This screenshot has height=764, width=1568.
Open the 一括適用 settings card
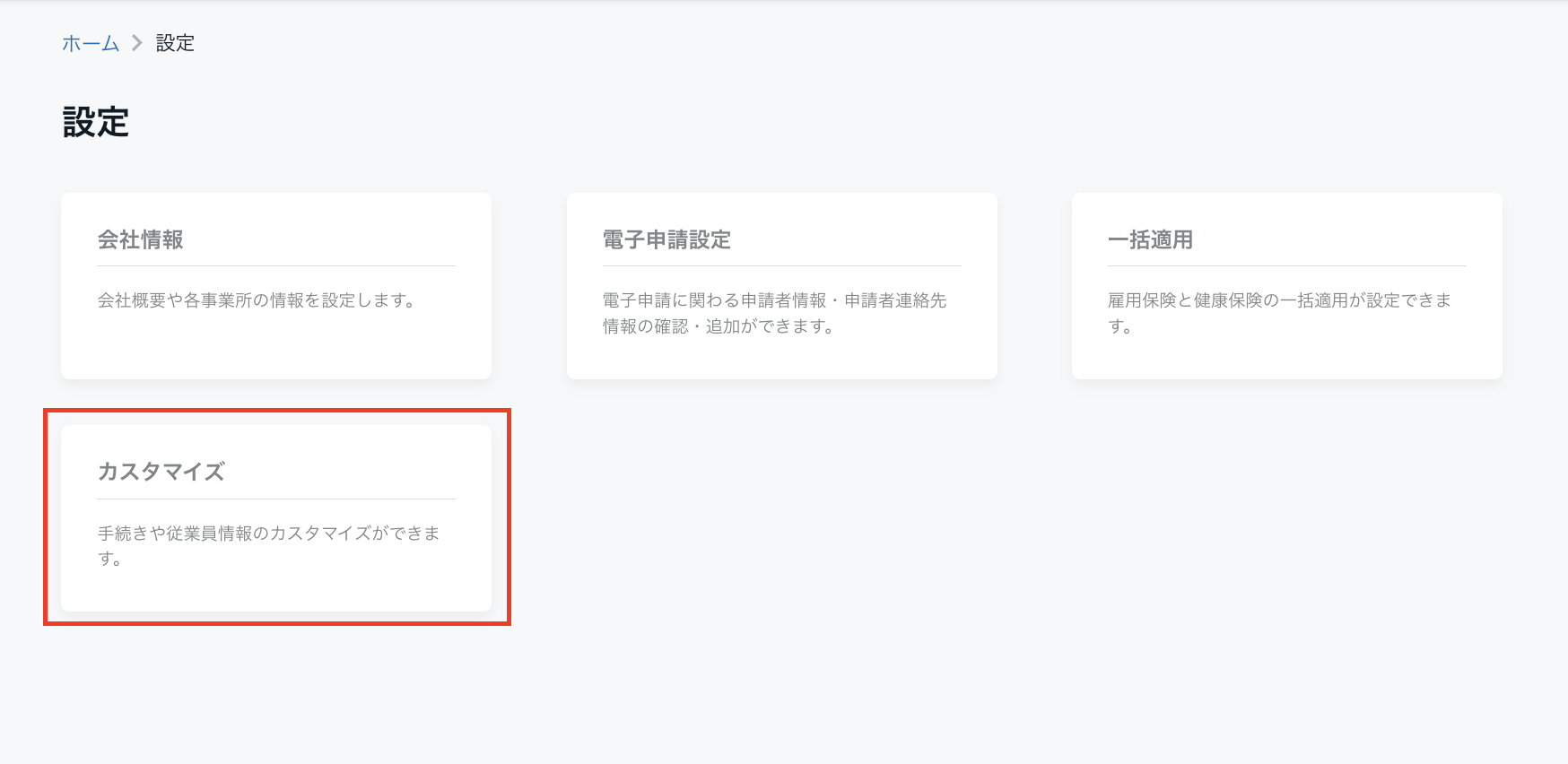[x=1287, y=286]
